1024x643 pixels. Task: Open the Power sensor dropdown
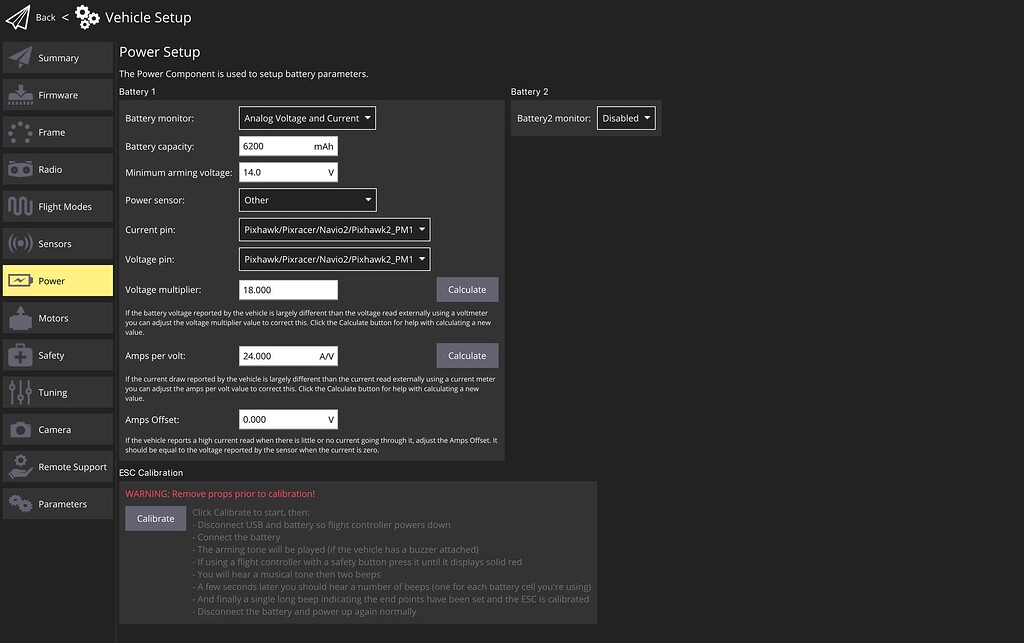point(307,200)
